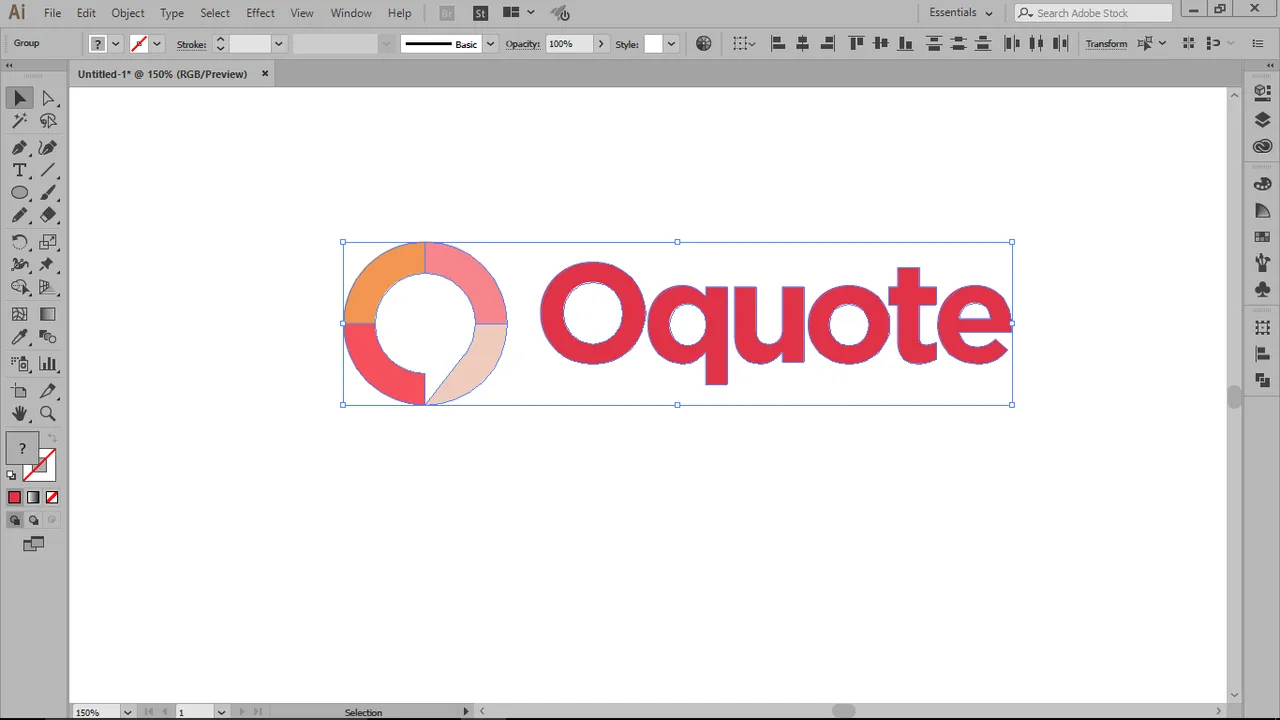Open the artboard number dropdown
The image size is (1280, 720).
click(221, 712)
